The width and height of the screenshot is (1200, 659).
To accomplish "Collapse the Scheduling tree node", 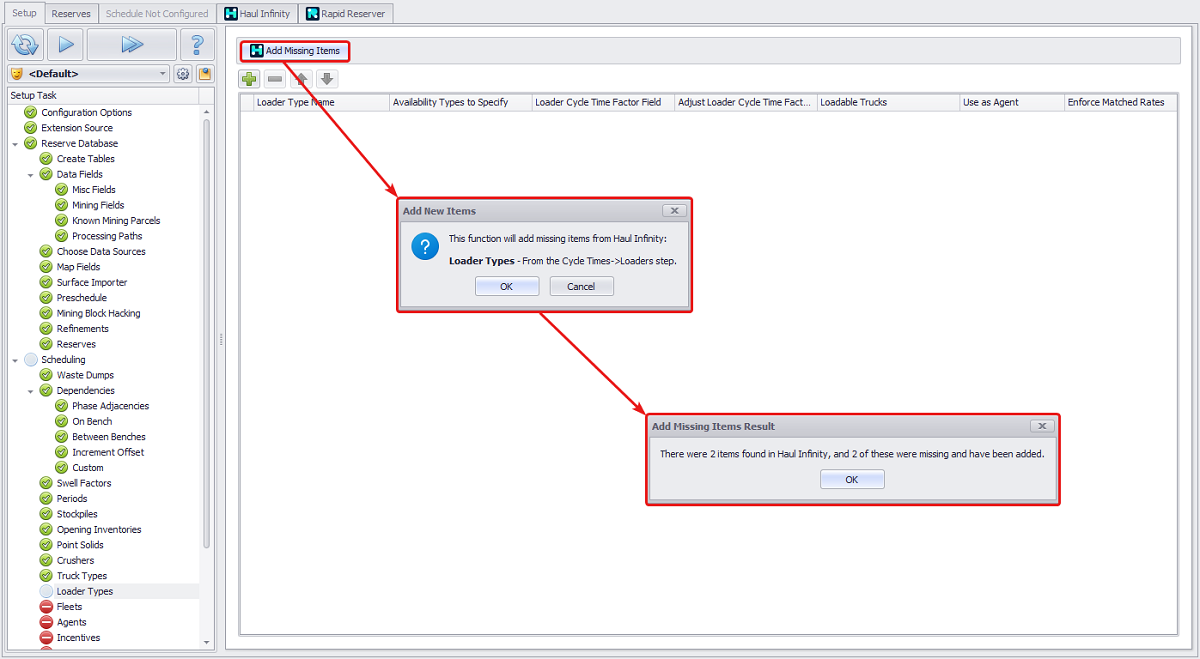I will tap(15, 360).
